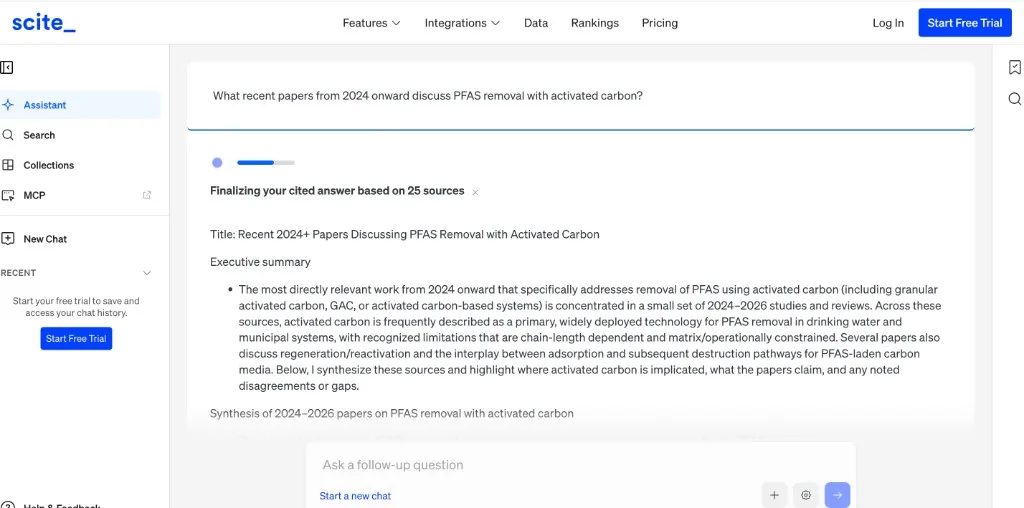Expand the Integrations dropdown
Screen dimensions: 1024x508
(462, 23)
